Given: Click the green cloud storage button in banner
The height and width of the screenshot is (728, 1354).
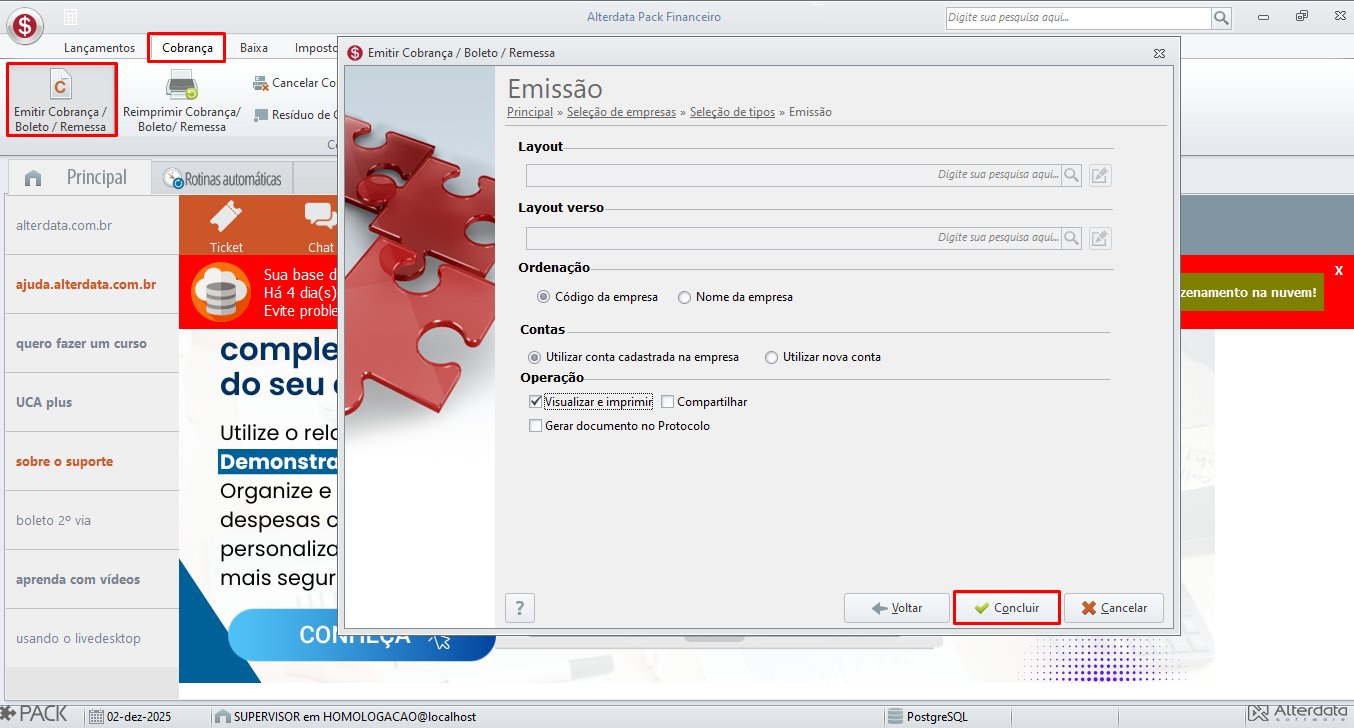Looking at the screenshot, I should pos(1252,292).
